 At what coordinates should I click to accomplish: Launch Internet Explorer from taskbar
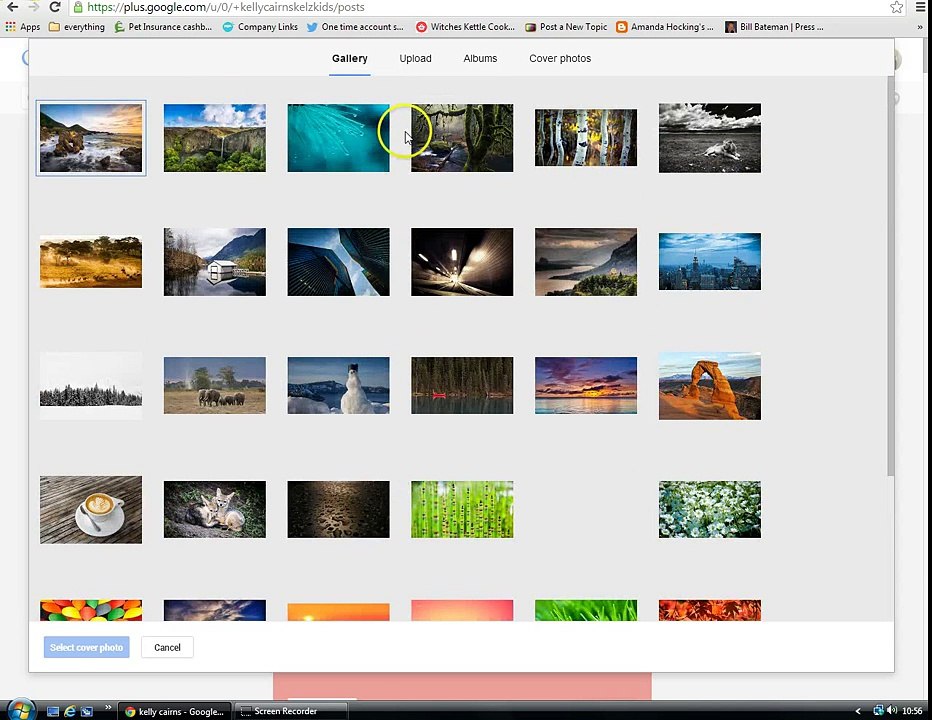click(x=70, y=711)
